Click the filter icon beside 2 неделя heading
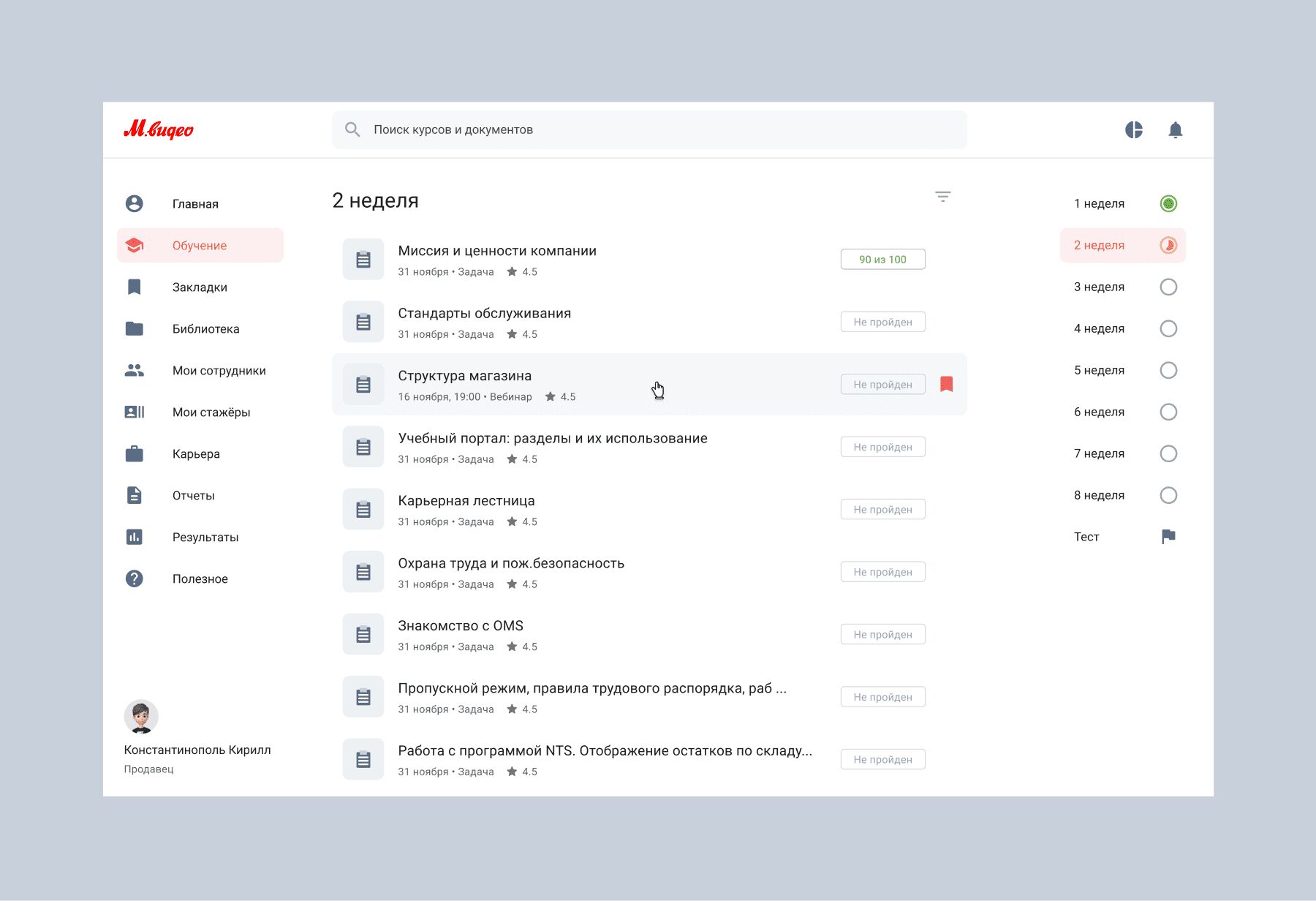Screen dimensions: 1316x901 click(x=942, y=197)
